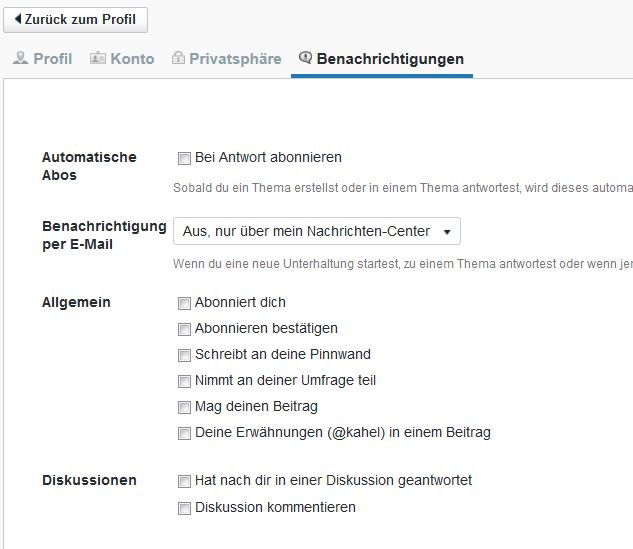
Task: Toggle Abonnieren bestätigen checkbox
Action: [x=184, y=329]
